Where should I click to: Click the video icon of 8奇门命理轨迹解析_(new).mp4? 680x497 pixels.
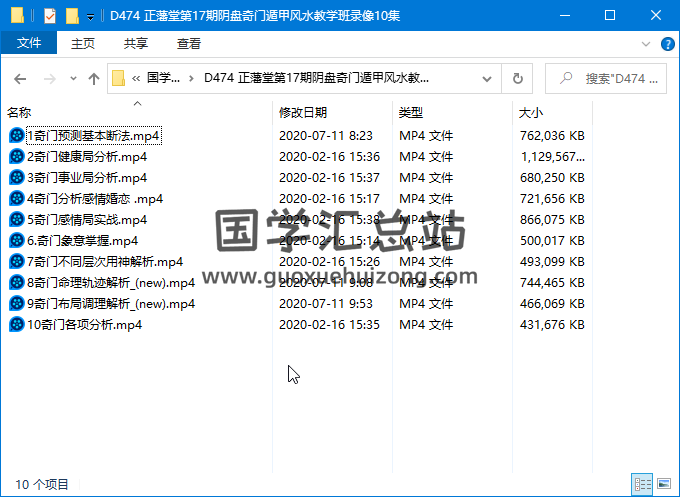tap(16, 283)
